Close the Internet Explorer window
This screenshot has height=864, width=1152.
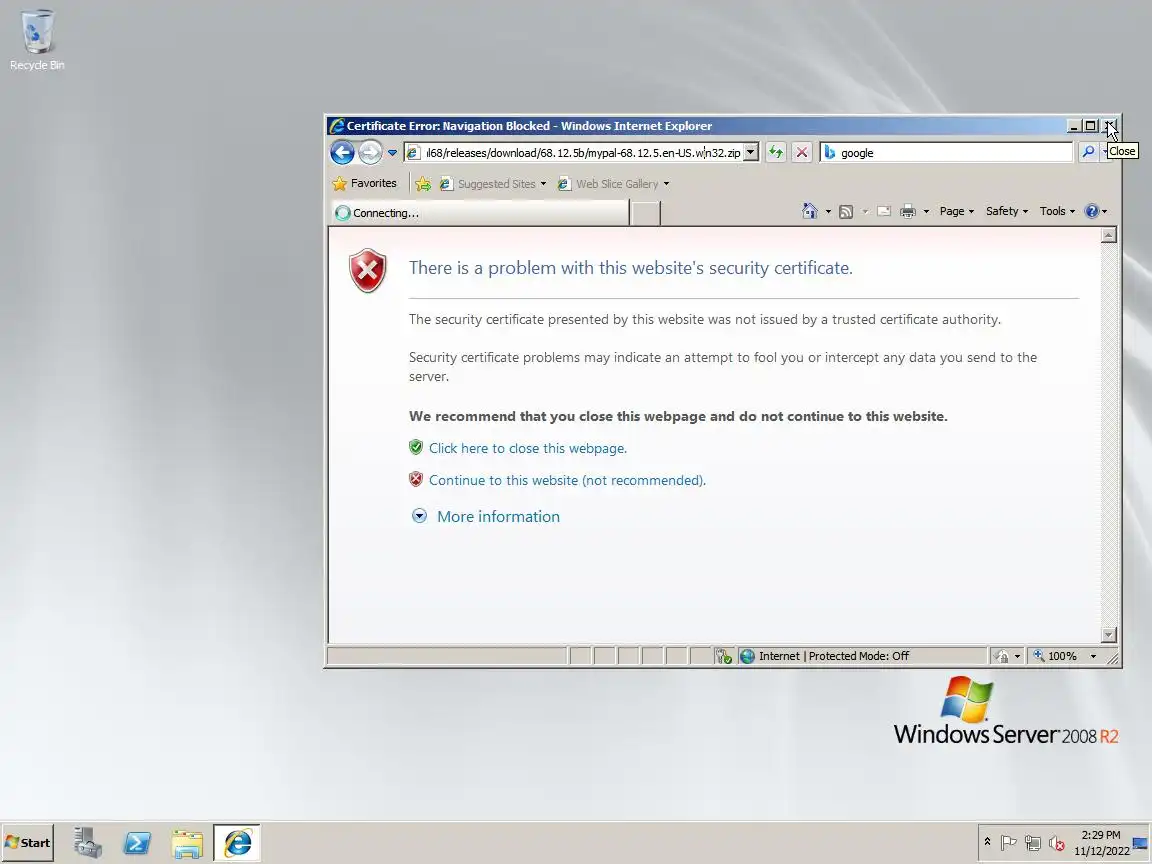(1109, 126)
